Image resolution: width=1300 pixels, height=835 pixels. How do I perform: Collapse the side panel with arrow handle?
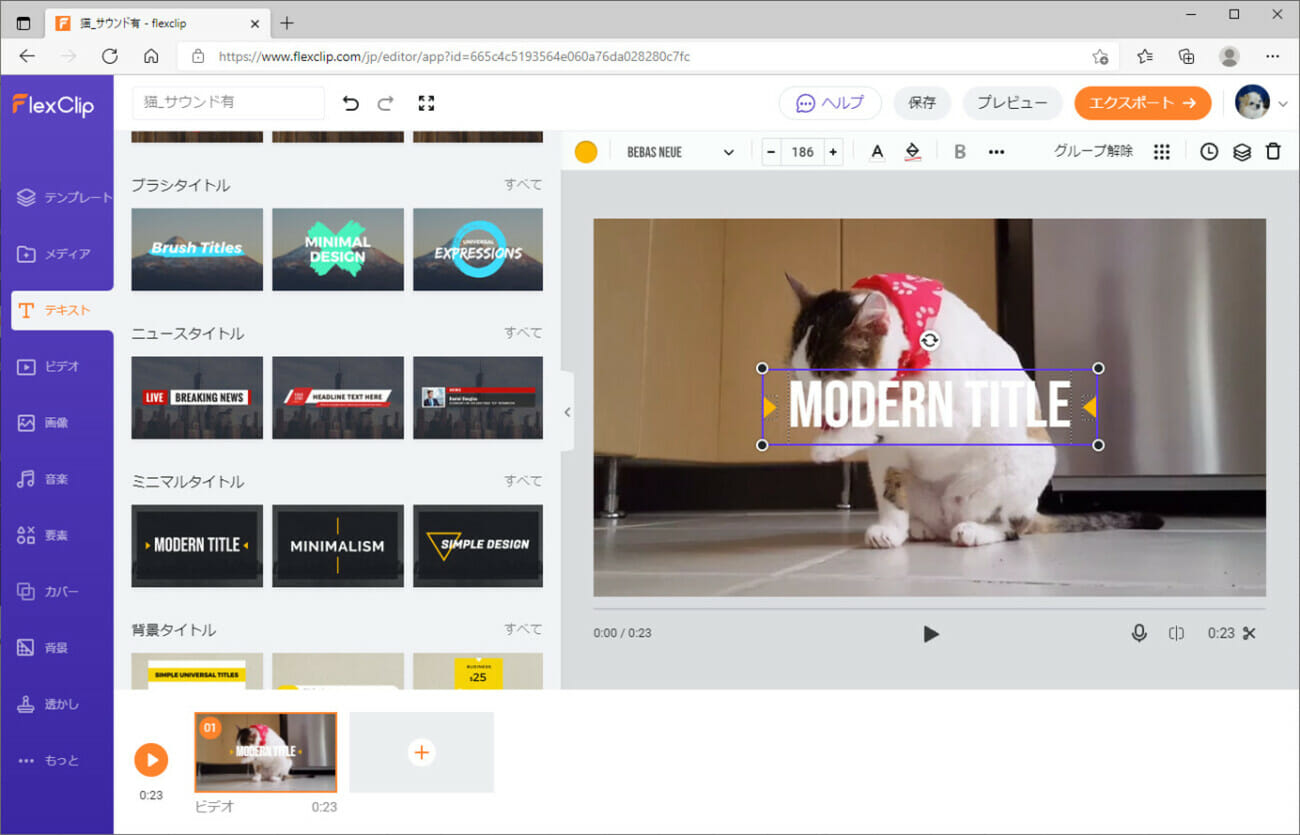coord(567,411)
